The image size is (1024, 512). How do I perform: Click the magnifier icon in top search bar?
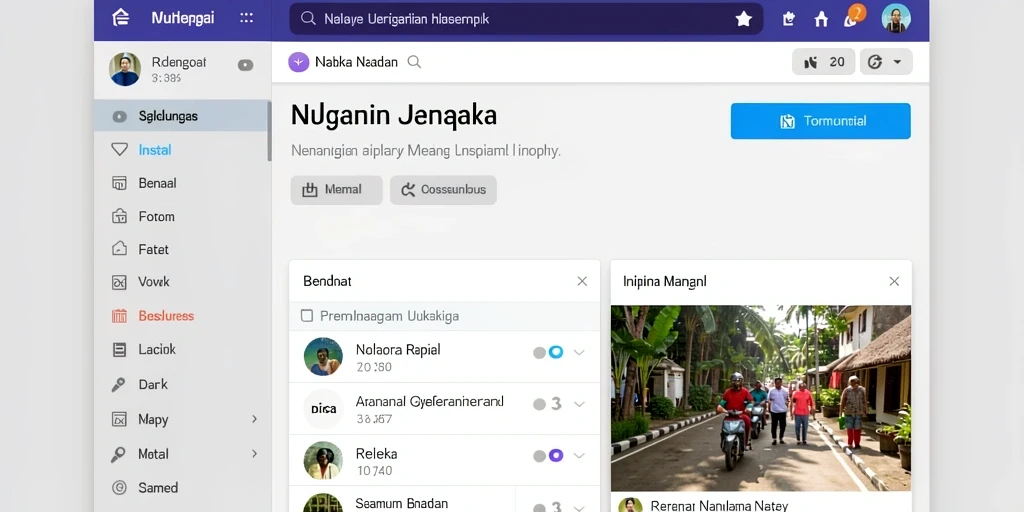coord(308,19)
